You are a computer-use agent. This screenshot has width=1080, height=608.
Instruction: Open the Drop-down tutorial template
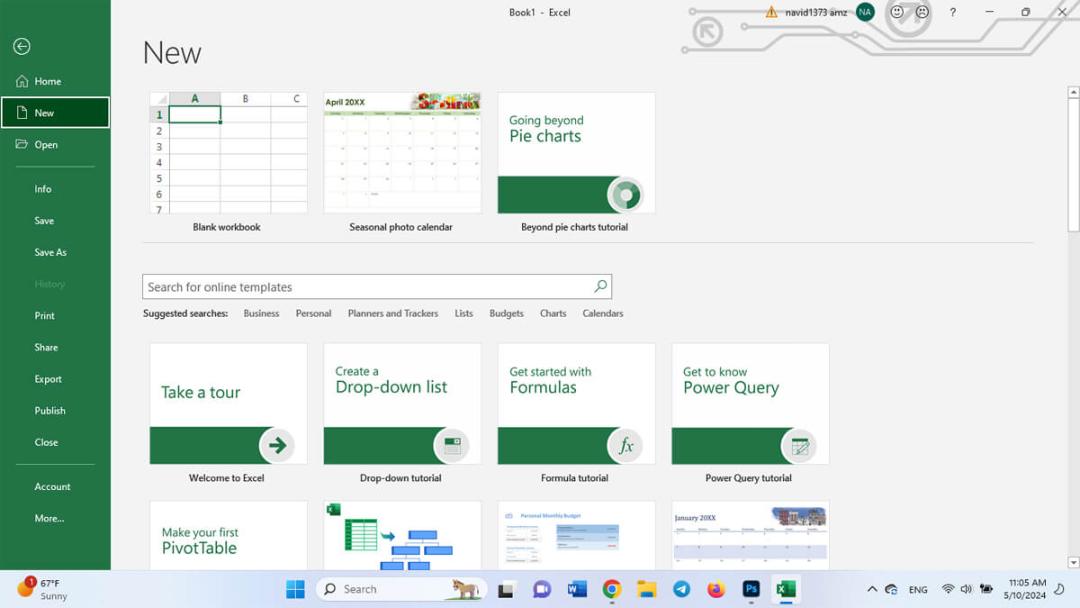pos(402,413)
